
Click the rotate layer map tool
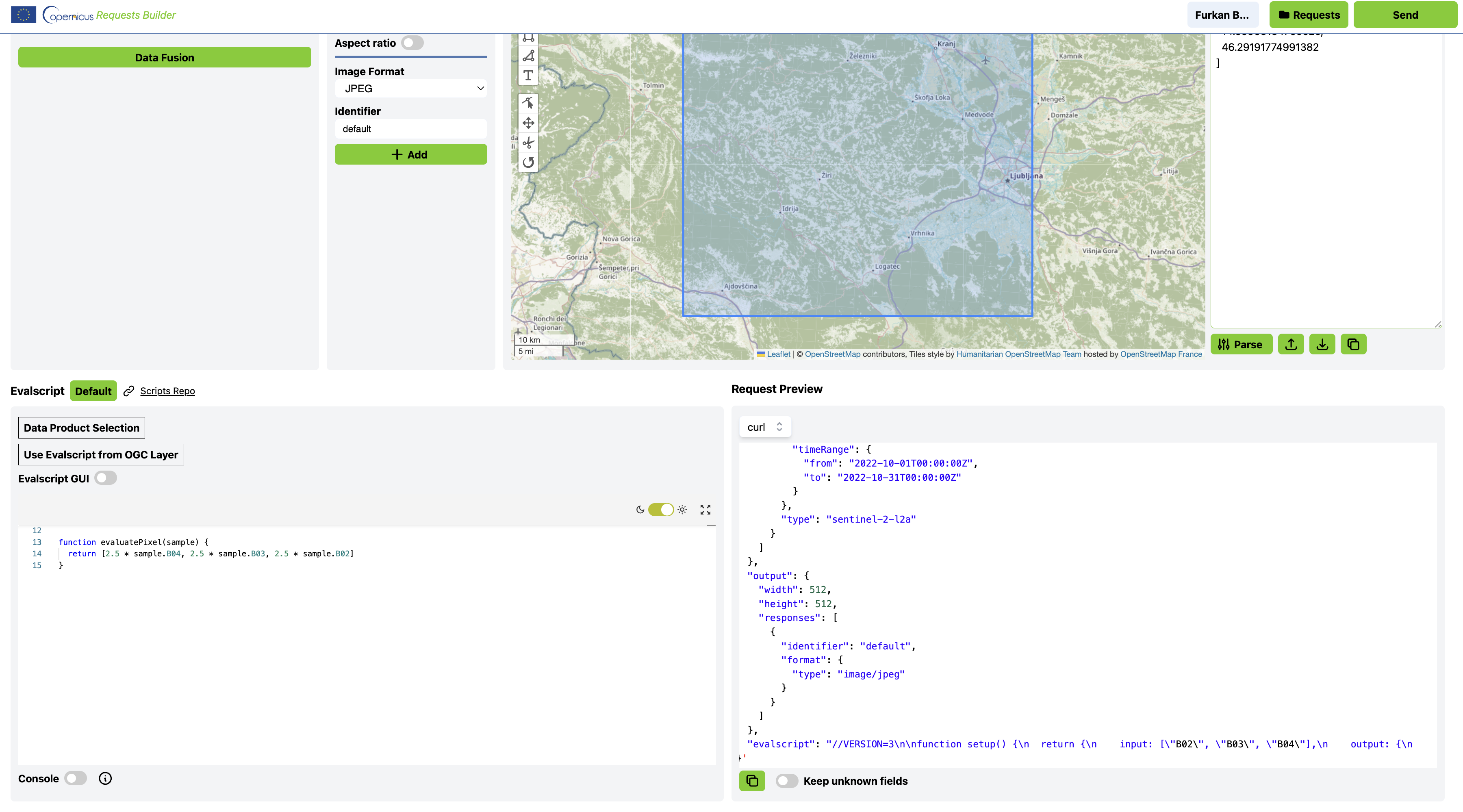(x=528, y=163)
